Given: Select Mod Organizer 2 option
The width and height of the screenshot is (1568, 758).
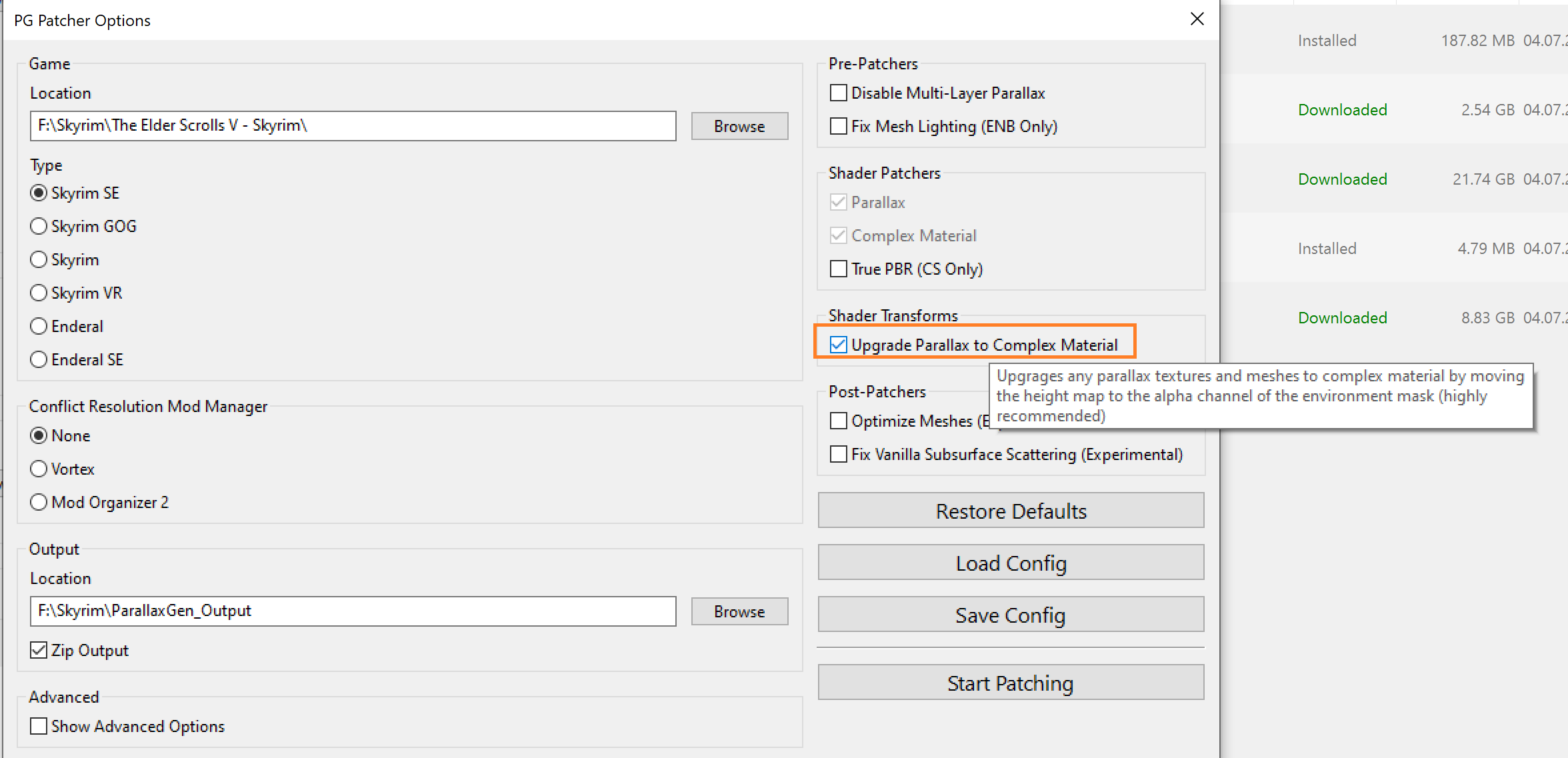Looking at the screenshot, I should (39, 503).
